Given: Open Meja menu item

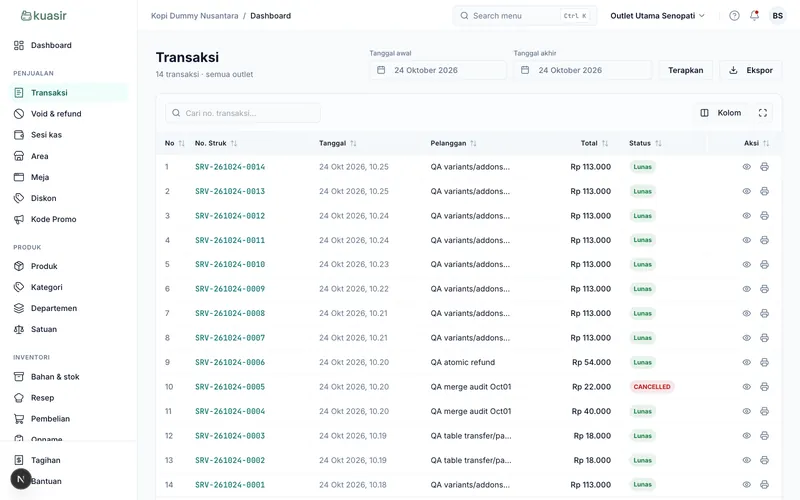Looking at the screenshot, I should tap(68, 177).
